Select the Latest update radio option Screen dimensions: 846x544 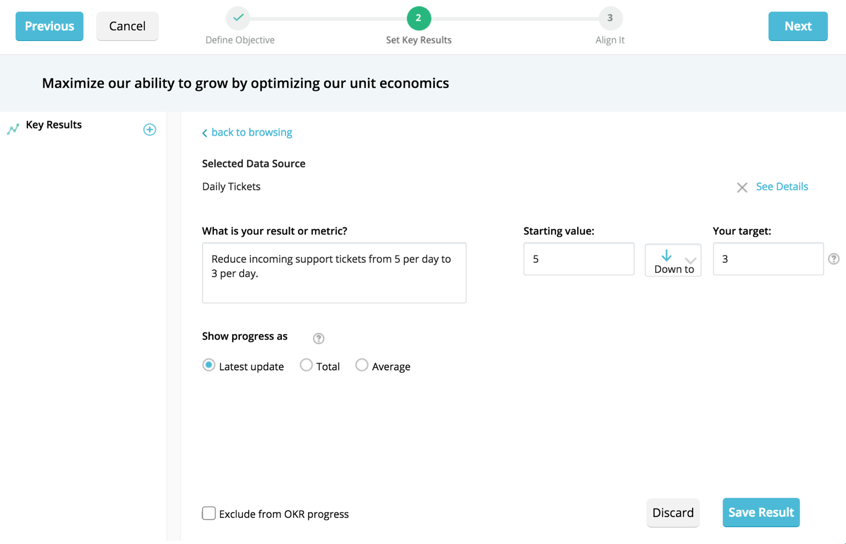coord(209,365)
